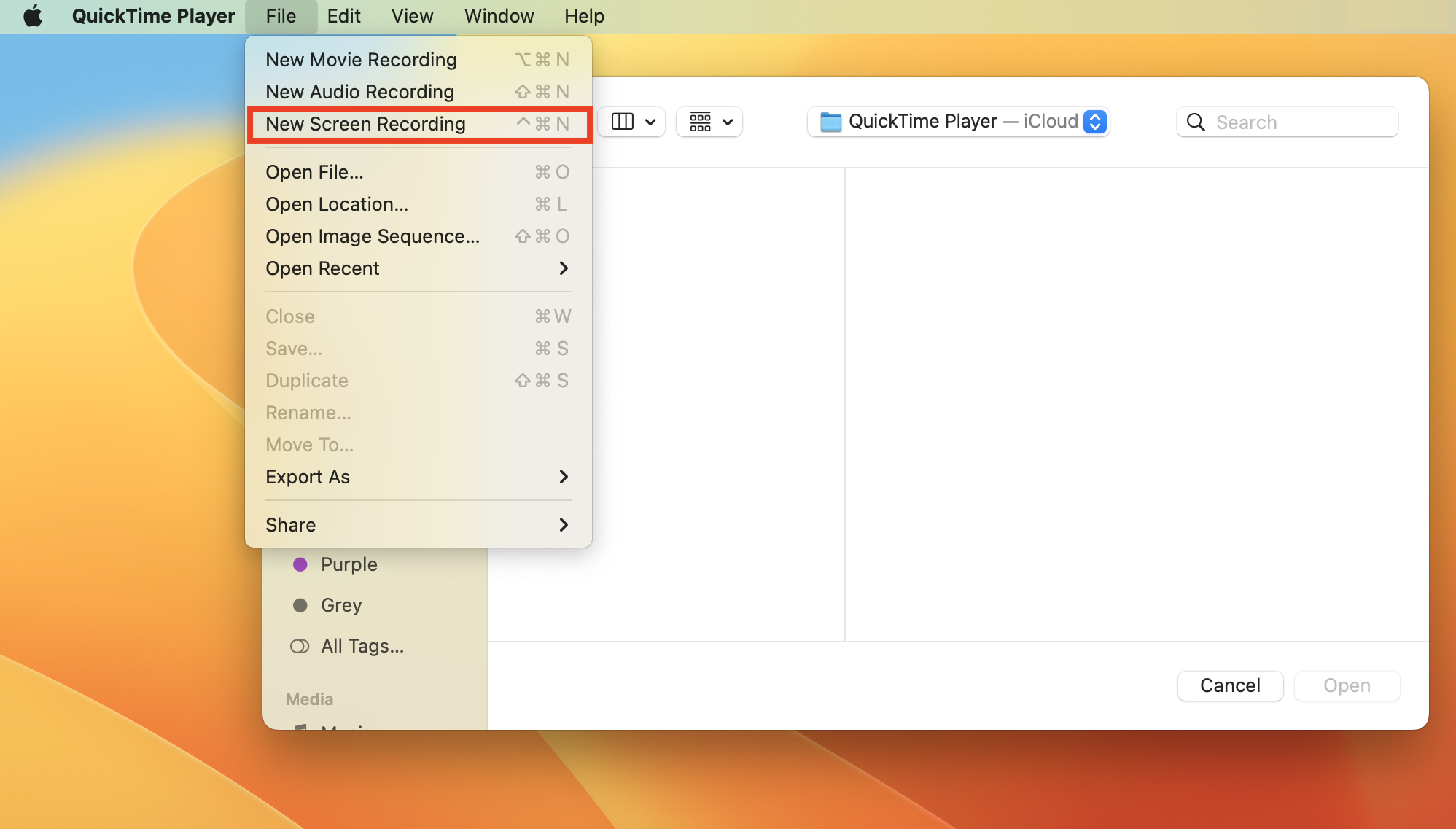Click the Cancel button
Viewport: 1456px width, 829px height.
[1230, 685]
